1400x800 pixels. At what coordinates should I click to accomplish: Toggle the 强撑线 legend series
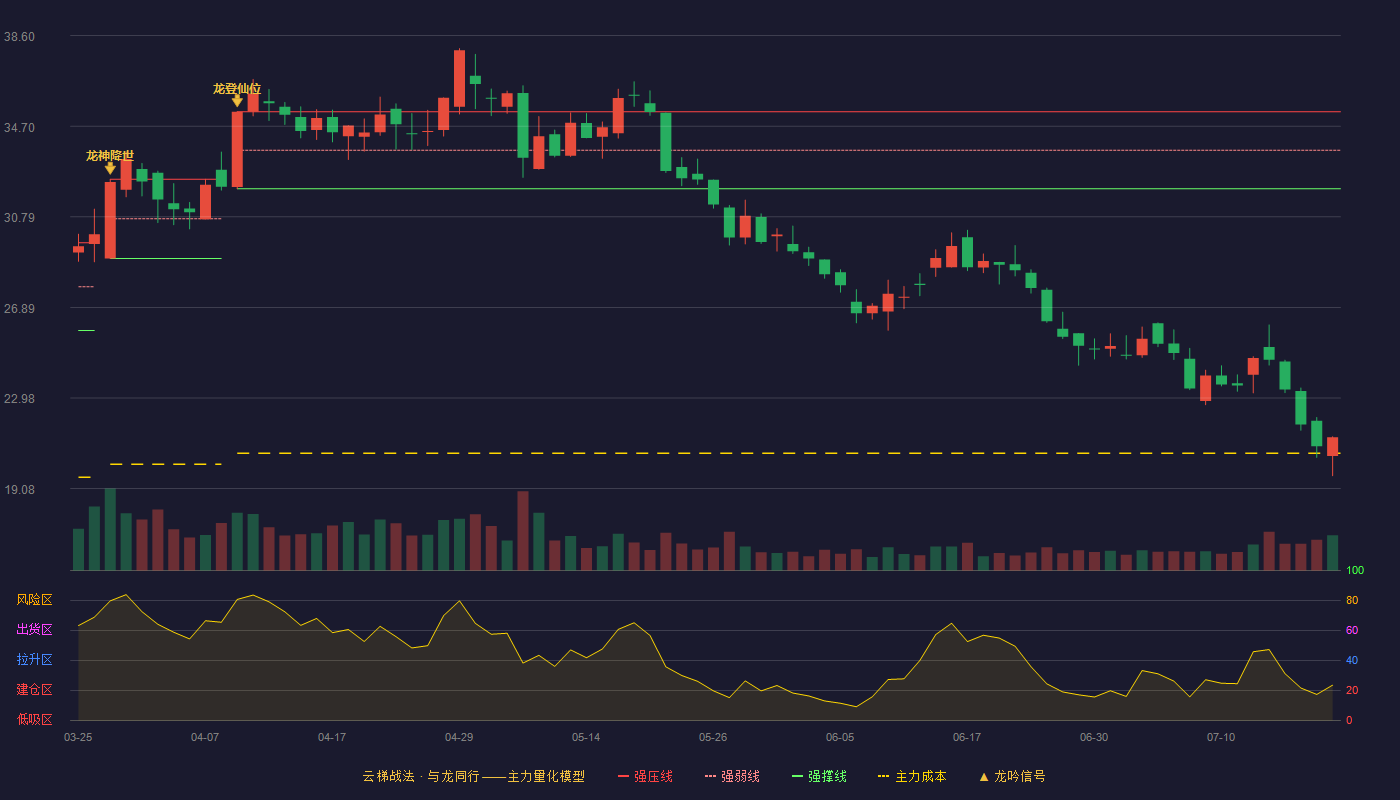[819, 776]
